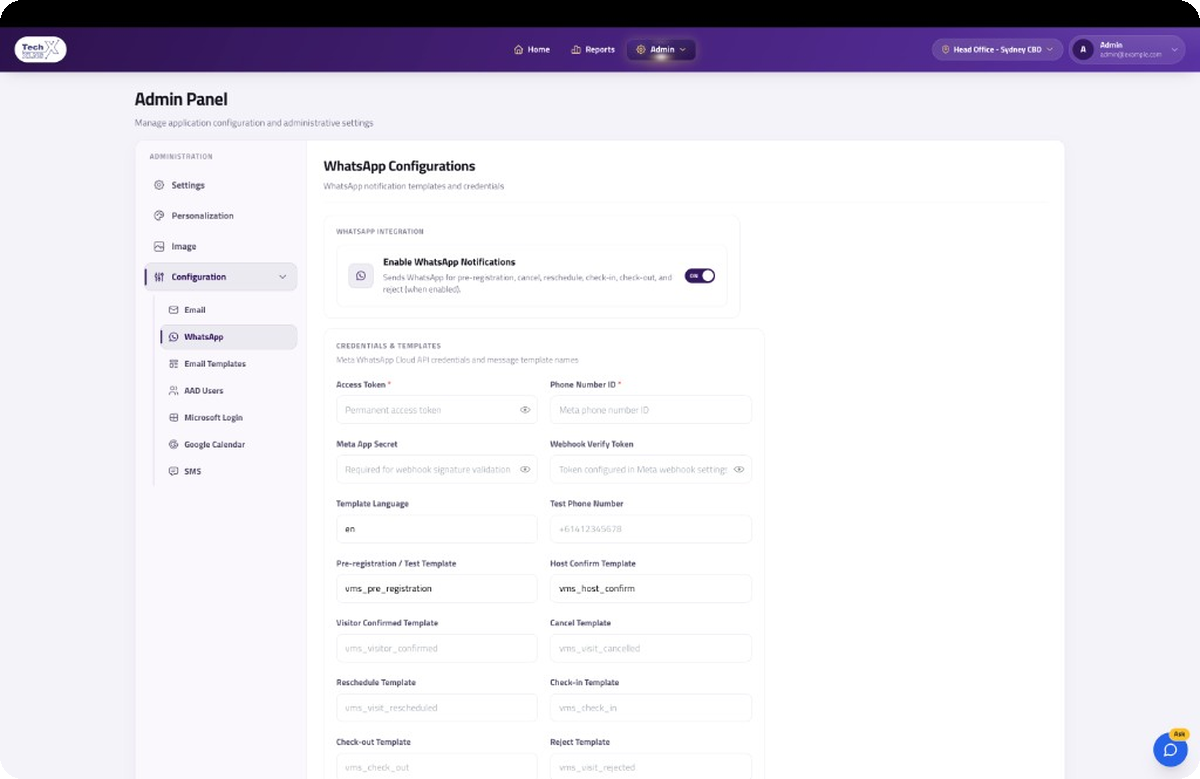This screenshot has width=1200, height=779.
Task: Click the user avatar letter A
Action: (1084, 49)
